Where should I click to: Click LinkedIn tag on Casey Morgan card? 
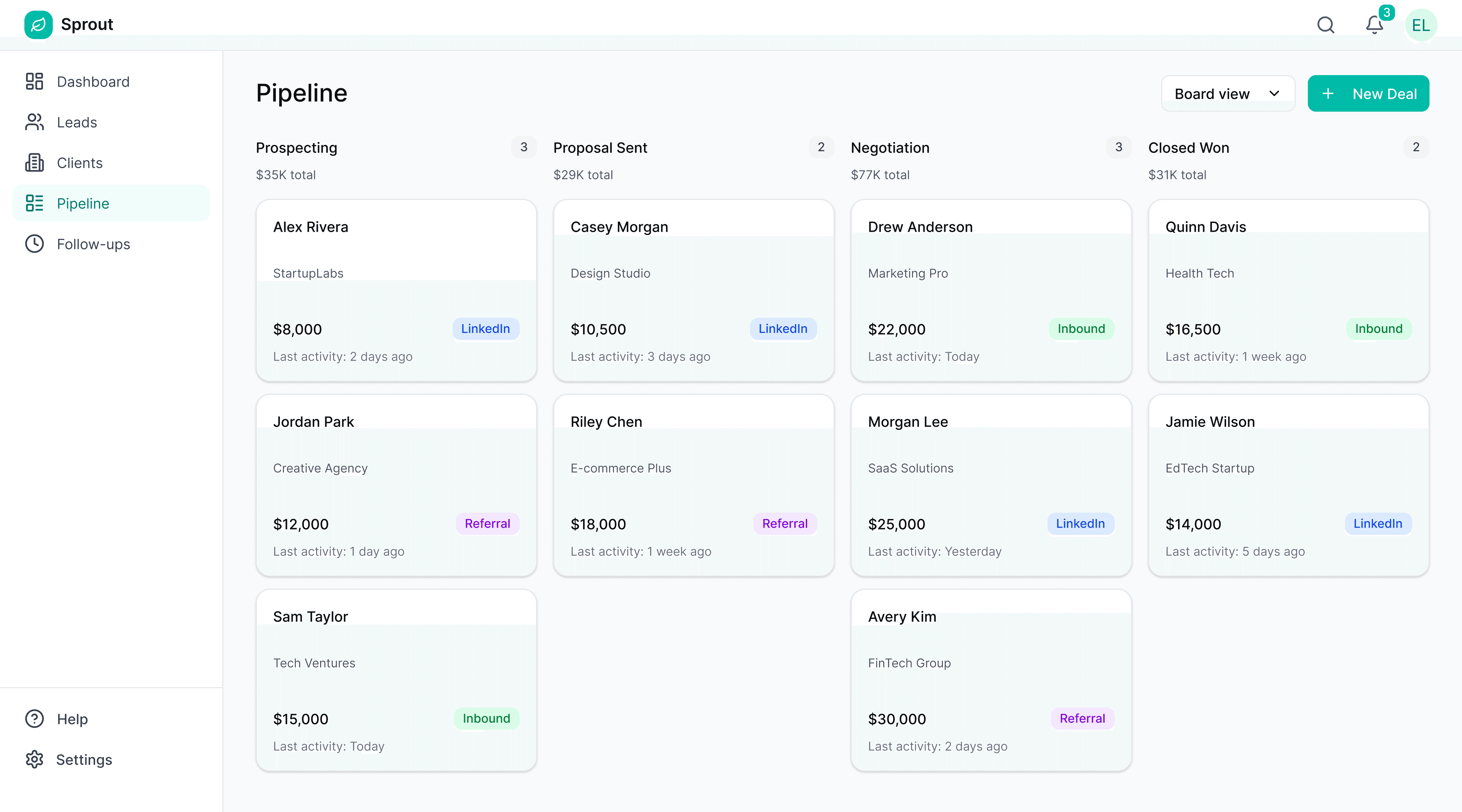783,329
